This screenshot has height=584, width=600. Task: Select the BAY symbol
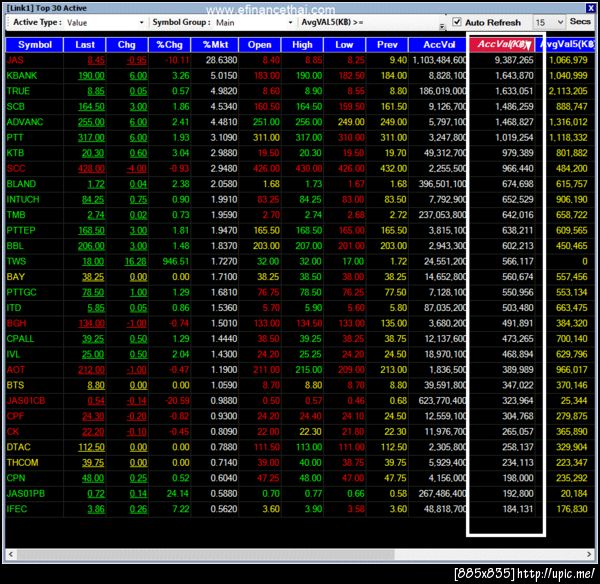16,277
